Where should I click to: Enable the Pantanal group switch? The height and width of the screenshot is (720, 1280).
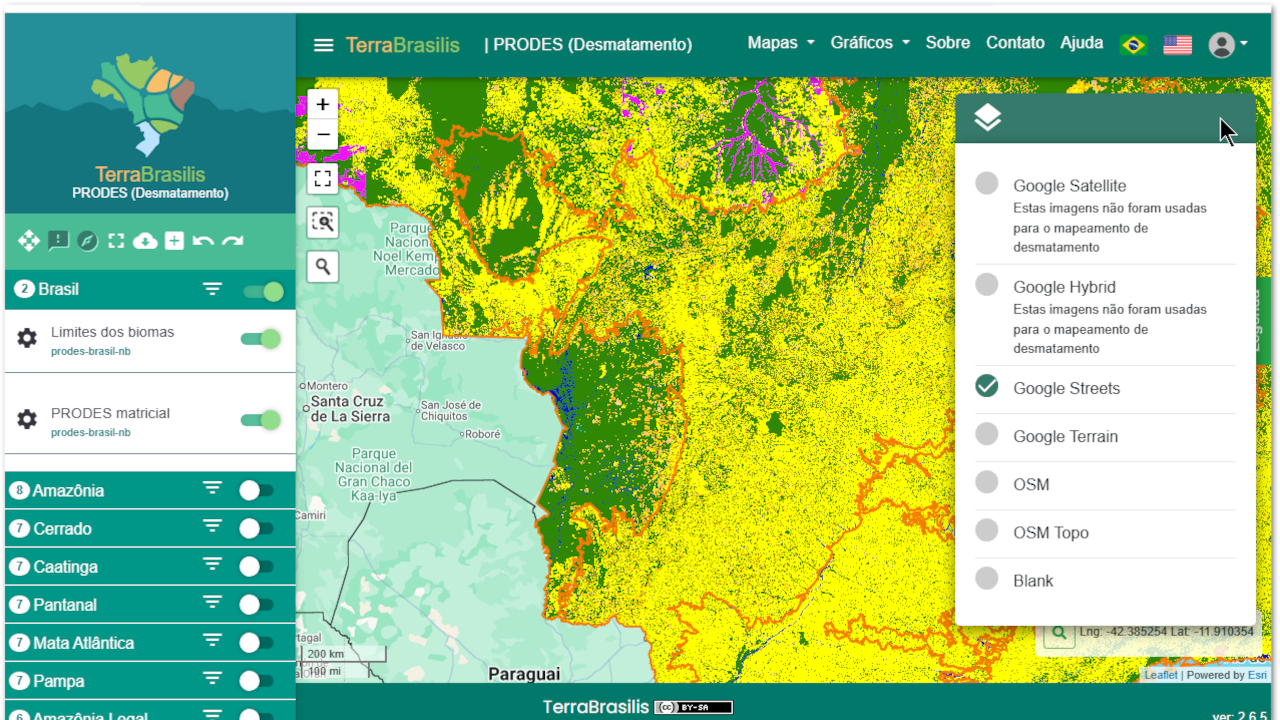[256, 604]
